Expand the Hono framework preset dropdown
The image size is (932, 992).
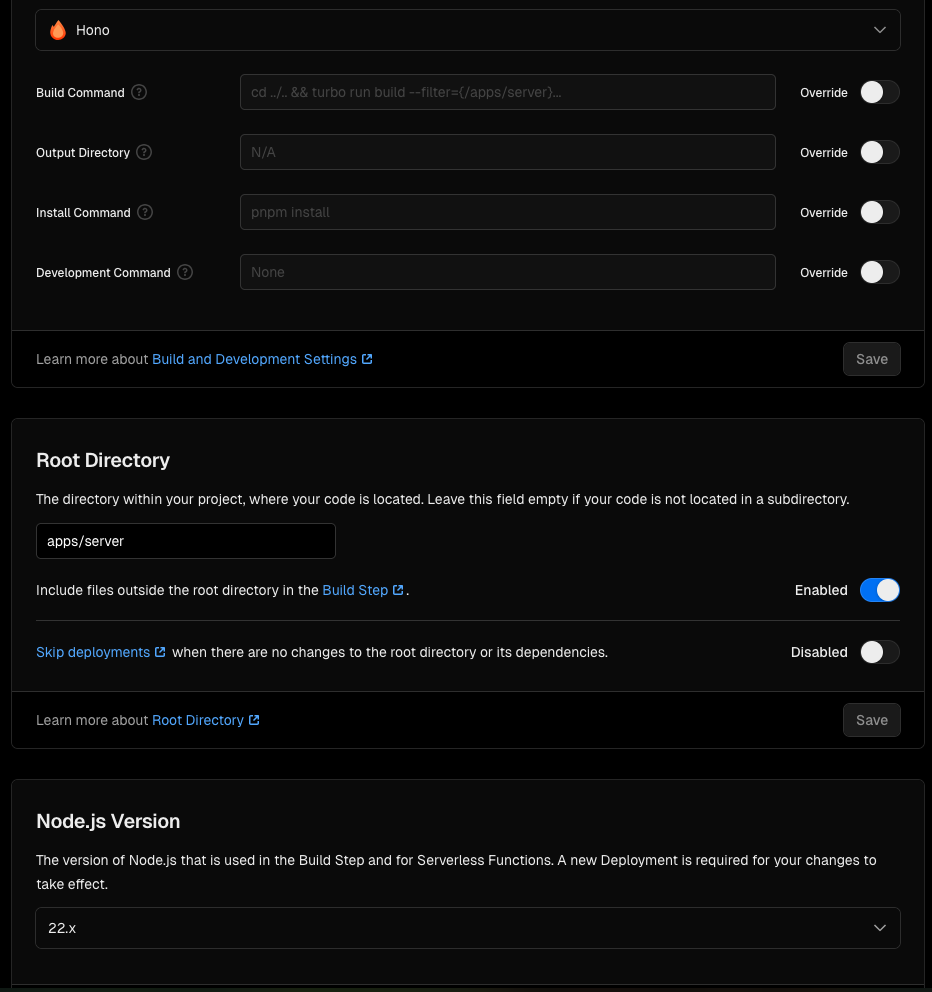point(468,30)
